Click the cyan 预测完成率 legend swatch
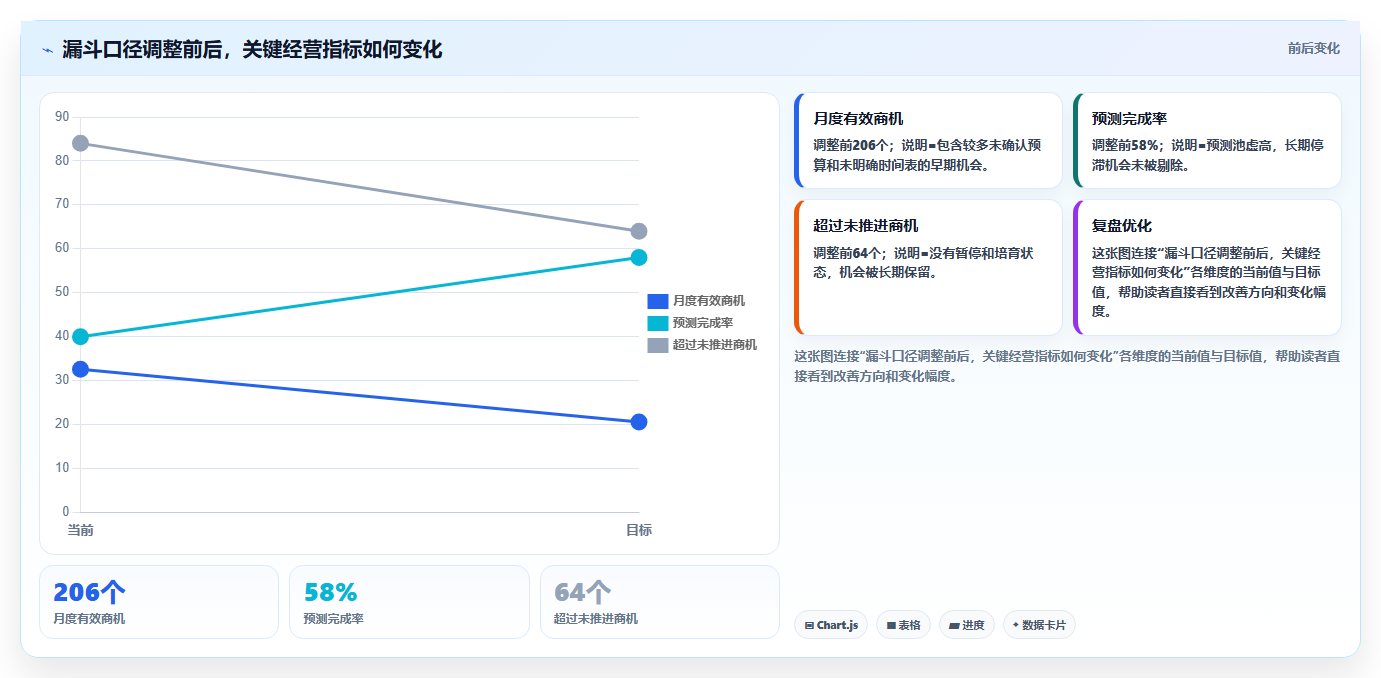Screen dimensions: 1381x678 click(x=658, y=323)
